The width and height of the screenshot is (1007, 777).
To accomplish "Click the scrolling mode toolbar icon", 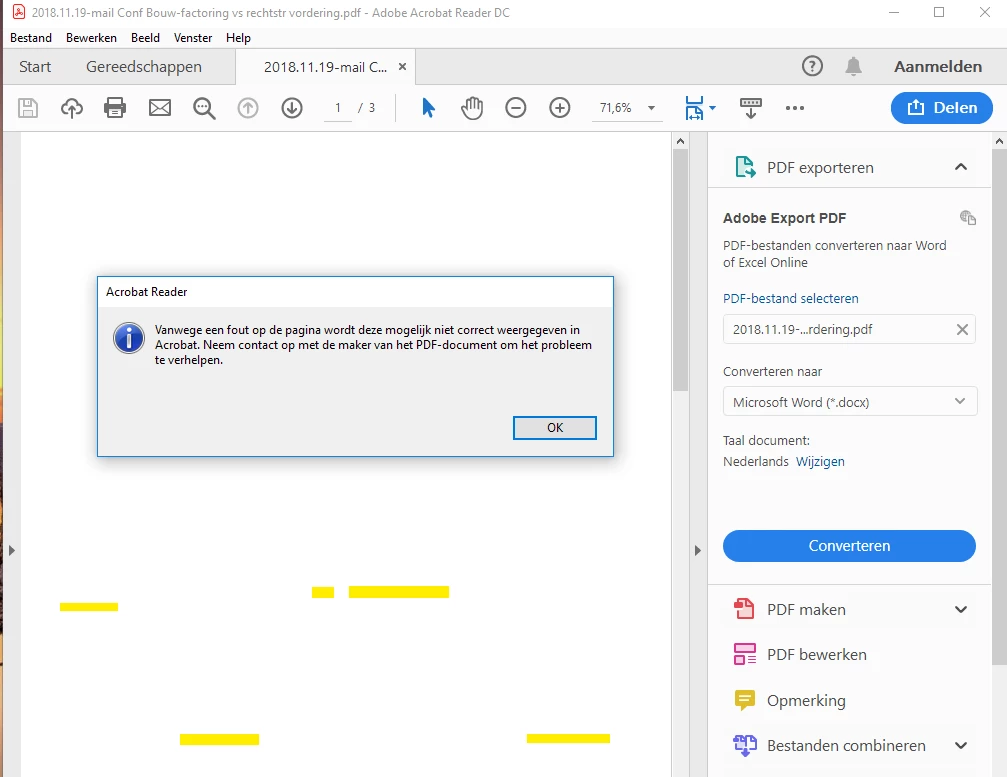I will coord(751,108).
